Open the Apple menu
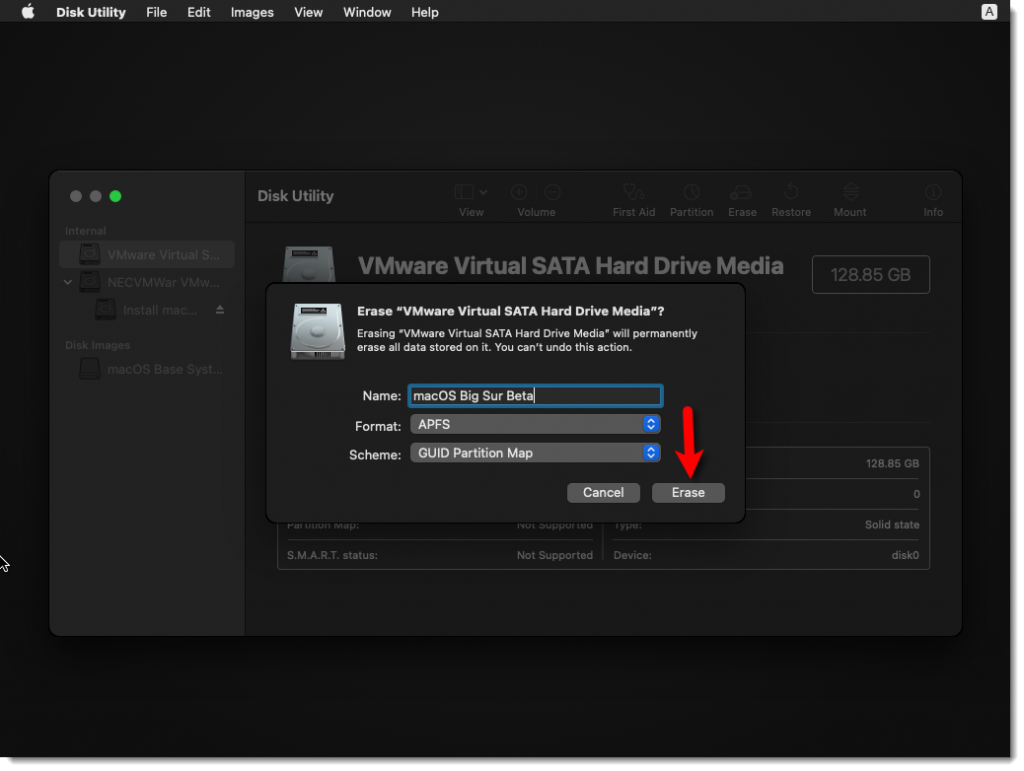This screenshot has width=1024, height=771. click(27, 12)
